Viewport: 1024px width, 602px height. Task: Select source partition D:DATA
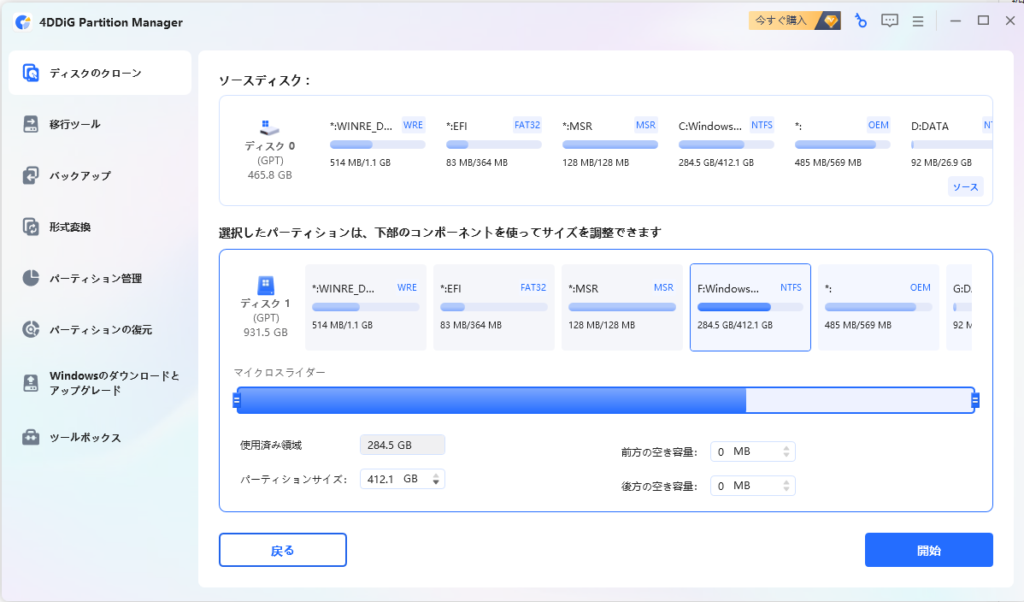click(950, 144)
